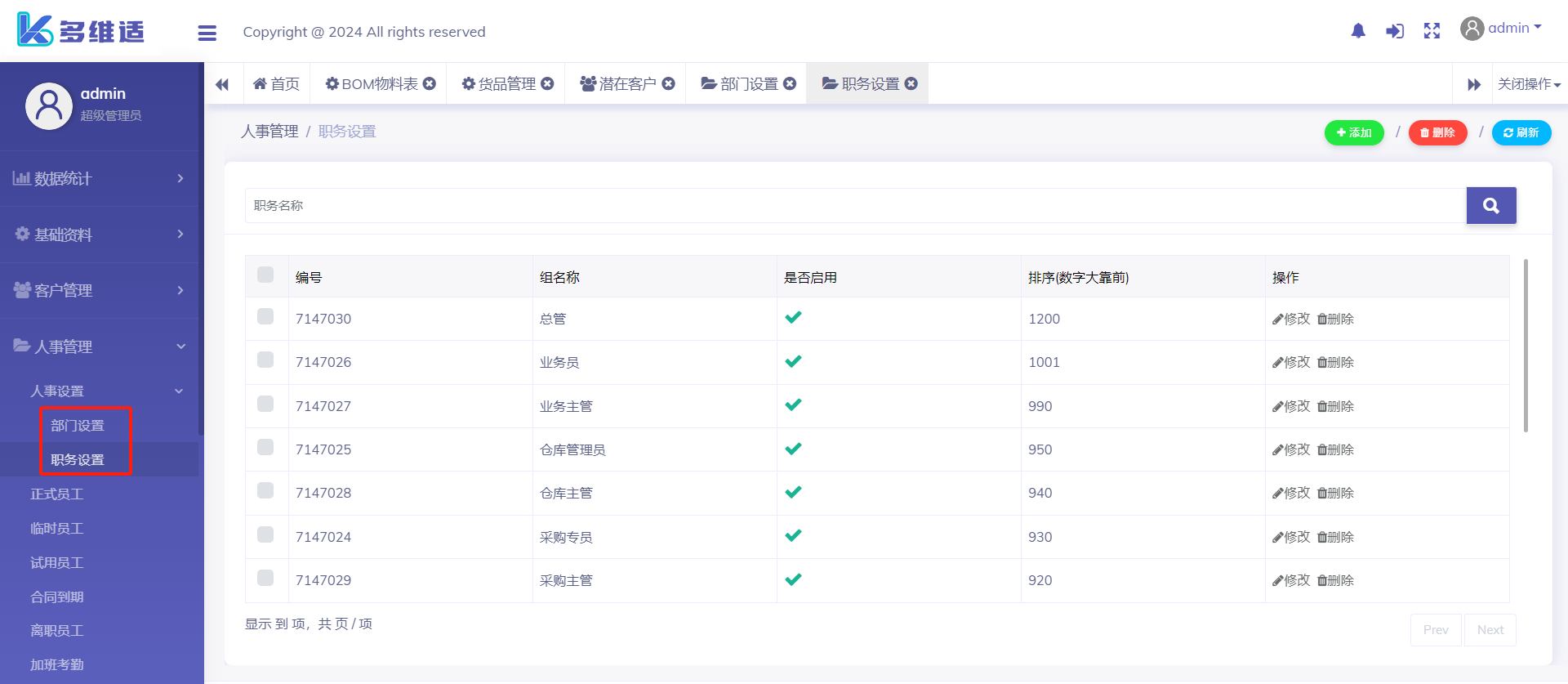Collapse sidebar with the hamburger menu icon
The width and height of the screenshot is (1568, 684).
click(207, 33)
